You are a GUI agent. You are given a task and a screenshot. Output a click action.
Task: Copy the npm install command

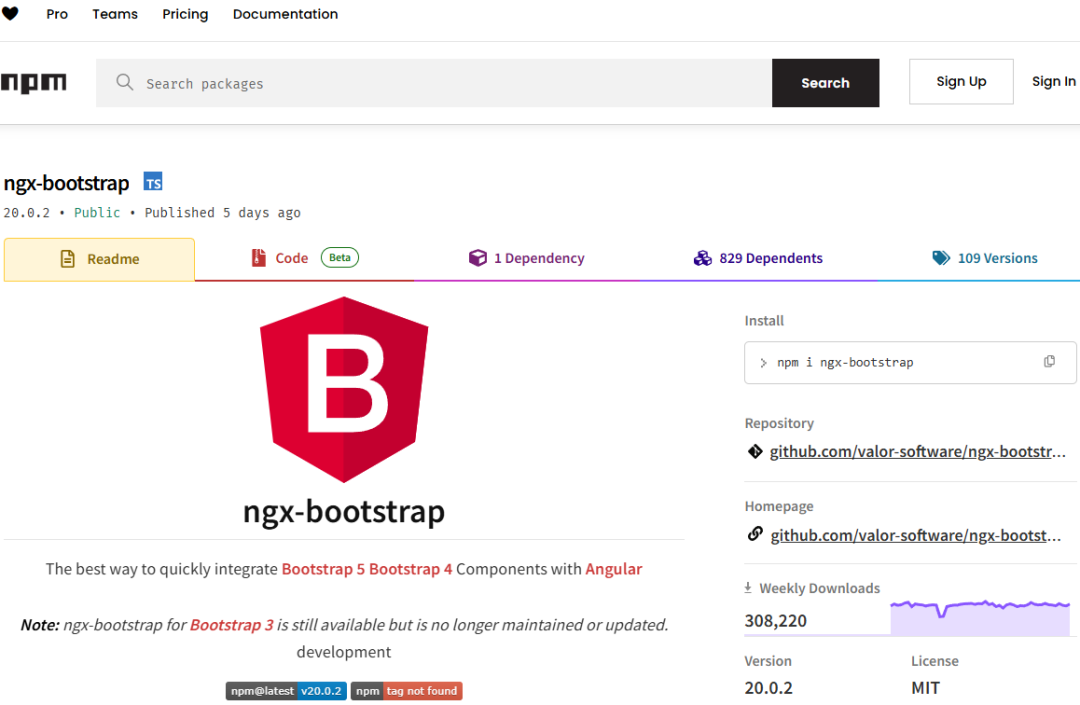tap(1049, 361)
